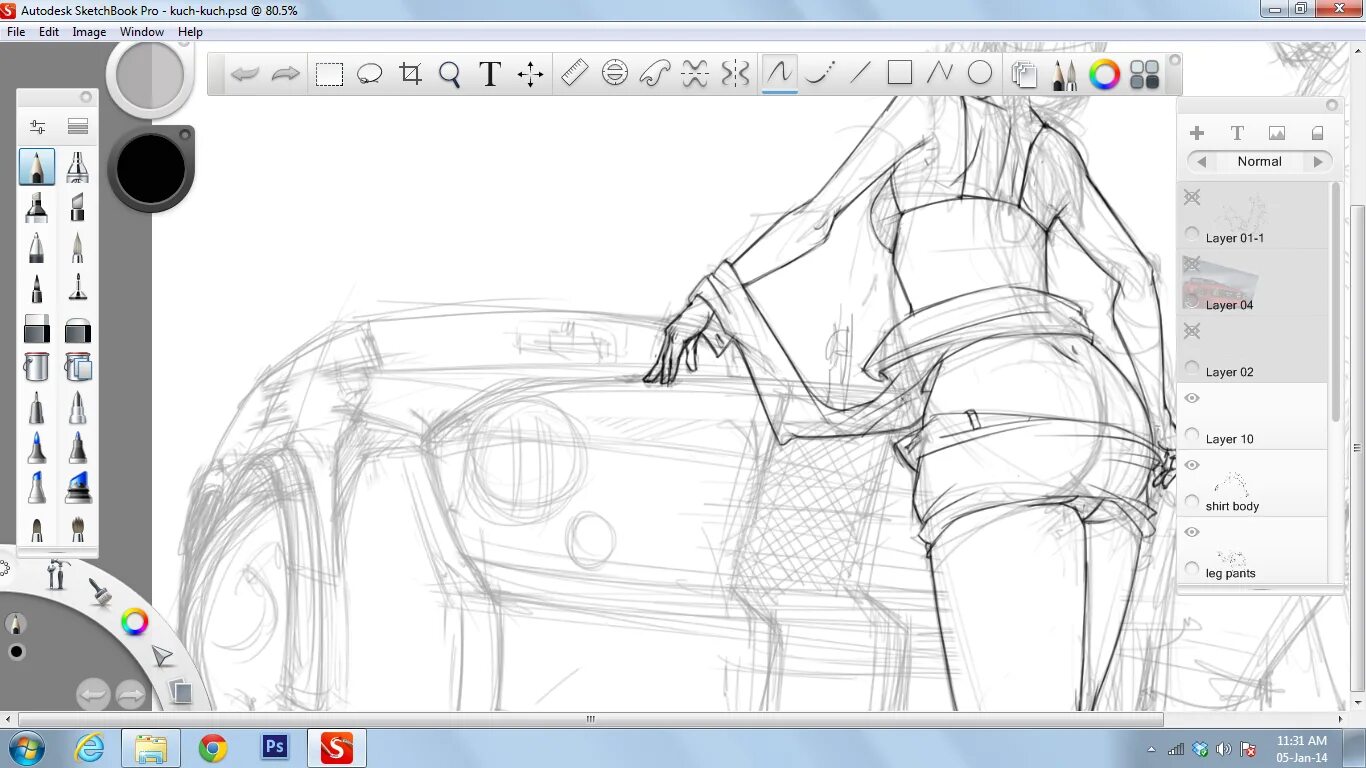Toggle the Layer Editor panel icon
This screenshot has height=768, width=1366.
(1024, 75)
